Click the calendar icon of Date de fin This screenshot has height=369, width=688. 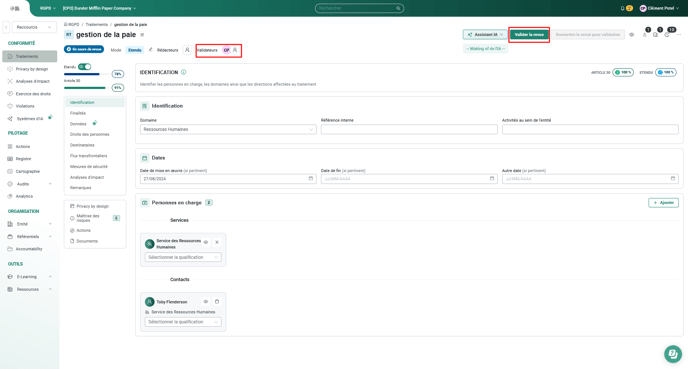[492, 179]
